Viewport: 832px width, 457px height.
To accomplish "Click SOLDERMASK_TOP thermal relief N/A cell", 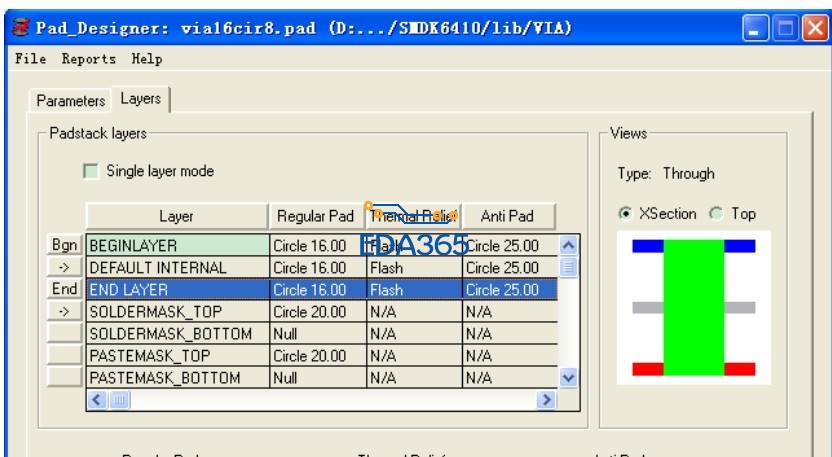I will tap(414, 312).
